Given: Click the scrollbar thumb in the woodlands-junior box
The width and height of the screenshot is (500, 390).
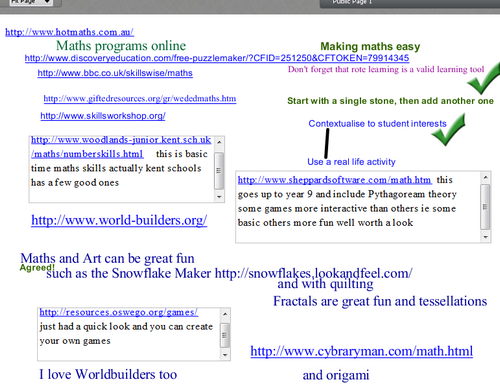Looking at the screenshot, I should (x=219, y=170).
